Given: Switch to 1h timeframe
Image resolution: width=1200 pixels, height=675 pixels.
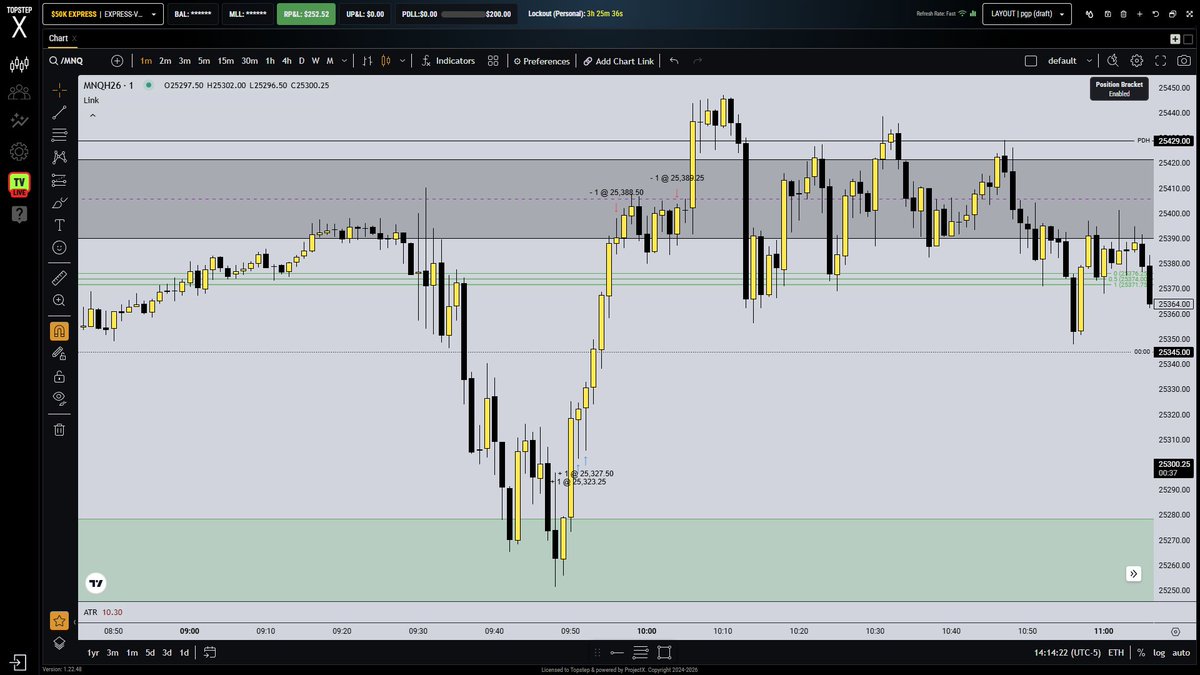Looking at the screenshot, I should point(270,61).
